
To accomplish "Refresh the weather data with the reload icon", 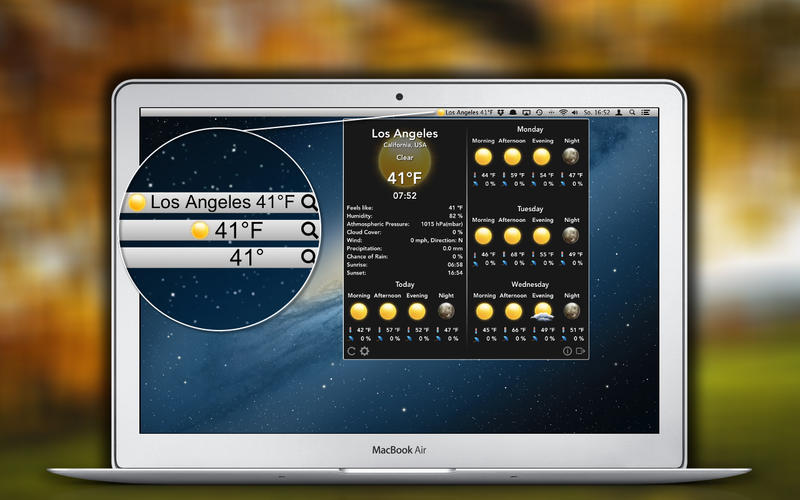I will click(x=351, y=351).
